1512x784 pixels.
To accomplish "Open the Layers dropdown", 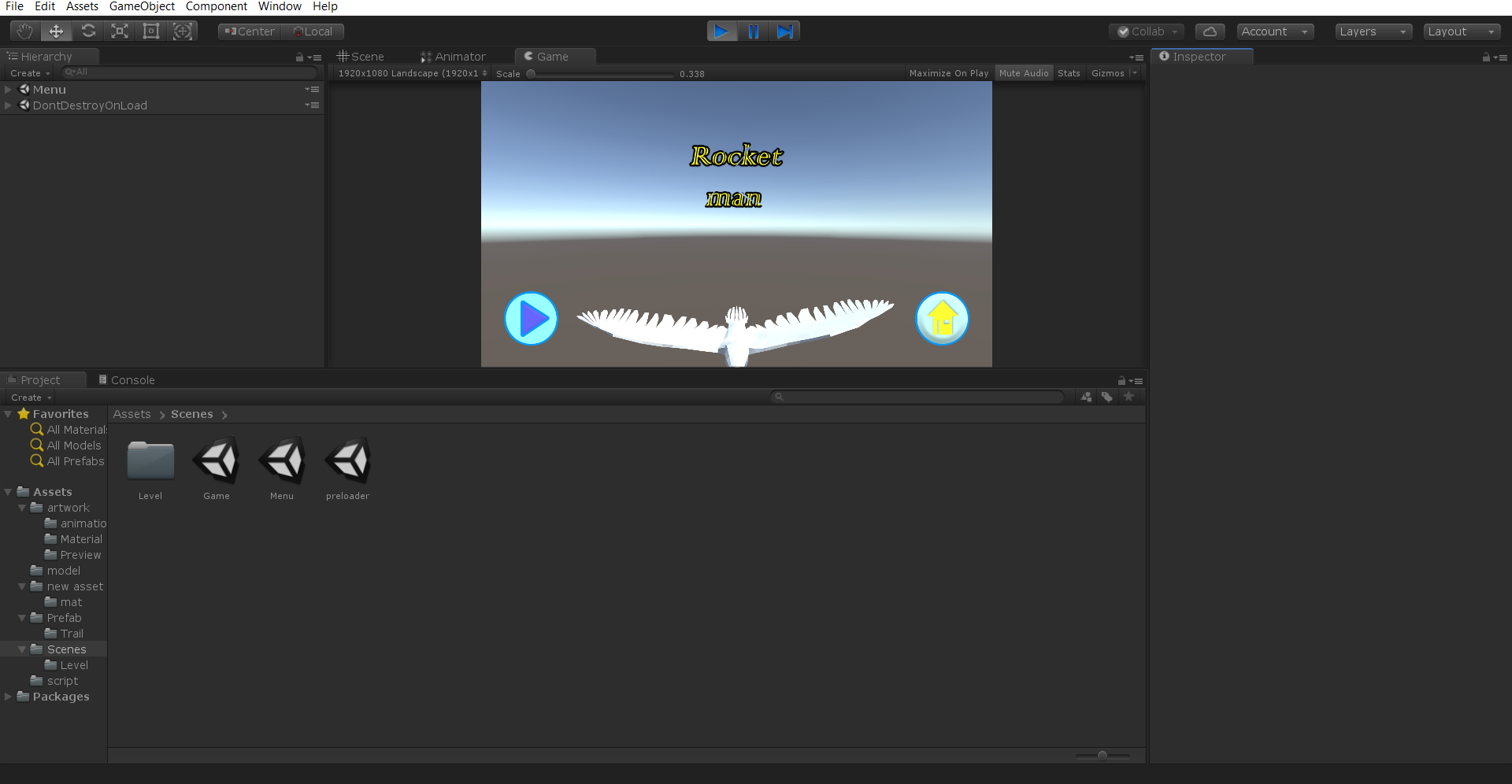I will point(1373,31).
